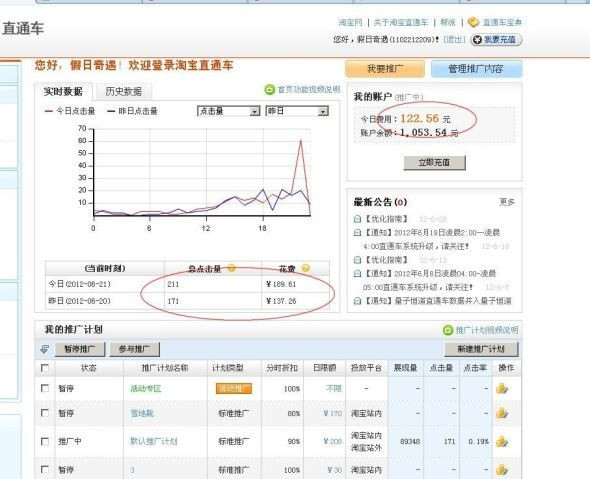590x479 pixels.
Task: Open the 关于淘宝直通车 link
Action: (x=401, y=23)
